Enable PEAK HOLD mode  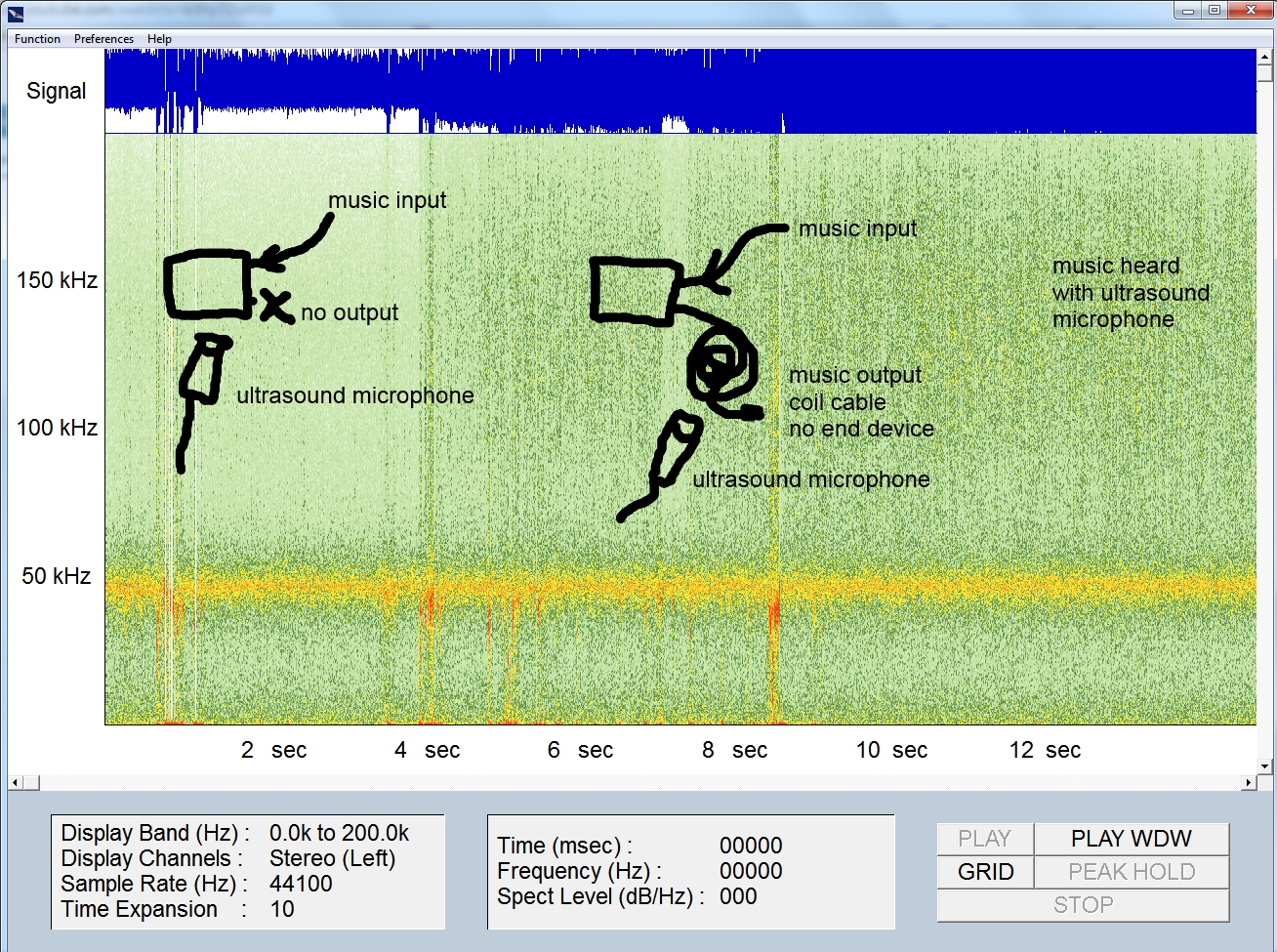(x=1131, y=872)
